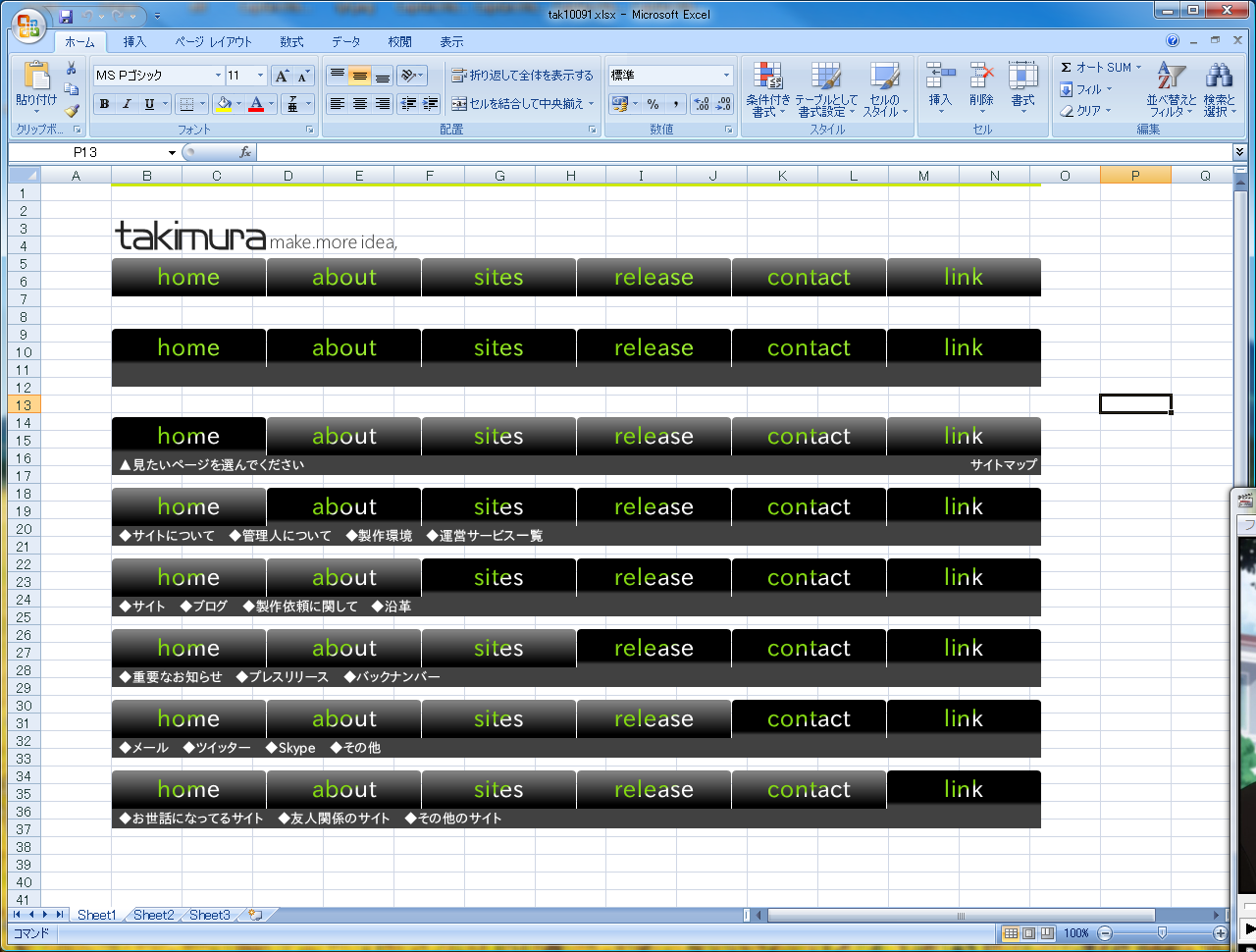The height and width of the screenshot is (952, 1256).
Task: Click the Insert cells (挿入) icon
Action: coord(940,77)
